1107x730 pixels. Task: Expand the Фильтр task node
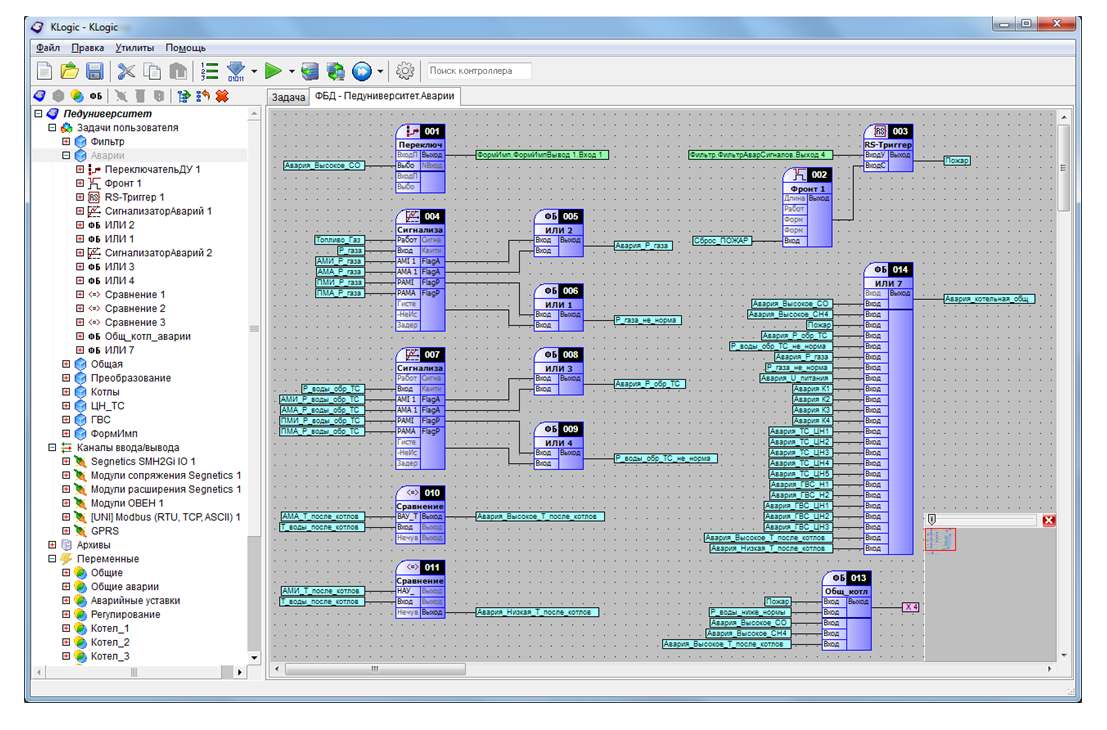[66, 142]
